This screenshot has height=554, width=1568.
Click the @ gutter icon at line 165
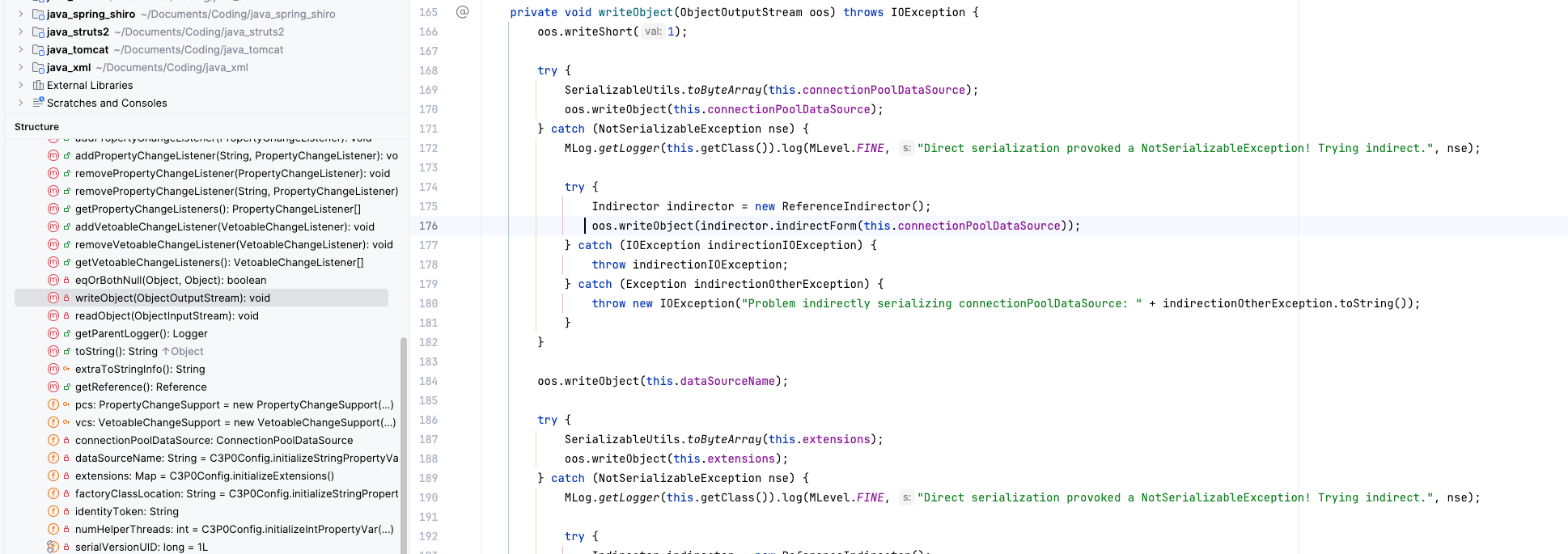pyautogui.click(x=462, y=12)
